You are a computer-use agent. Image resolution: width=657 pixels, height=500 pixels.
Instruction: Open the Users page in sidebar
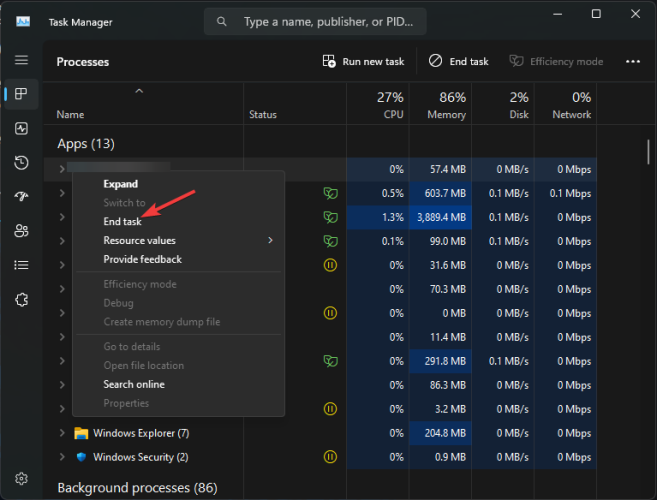coord(21,231)
